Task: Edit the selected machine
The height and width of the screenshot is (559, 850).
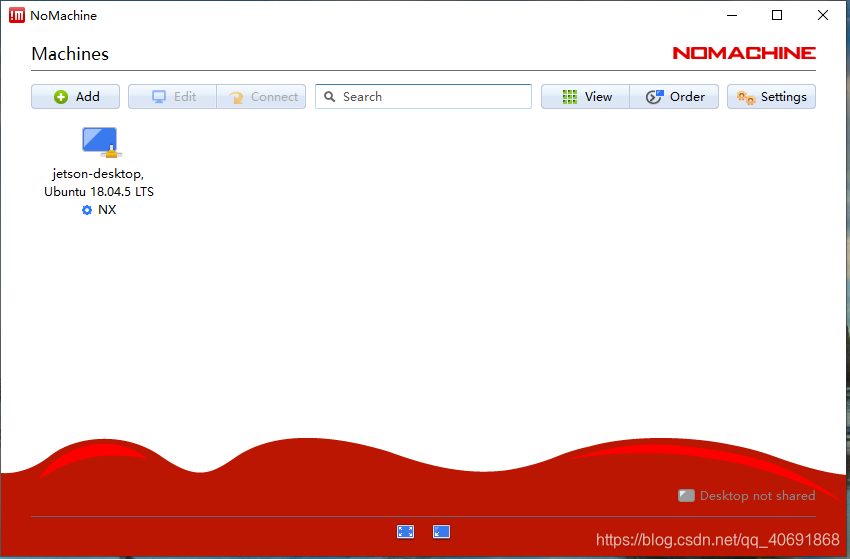Action: (x=172, y=97)
